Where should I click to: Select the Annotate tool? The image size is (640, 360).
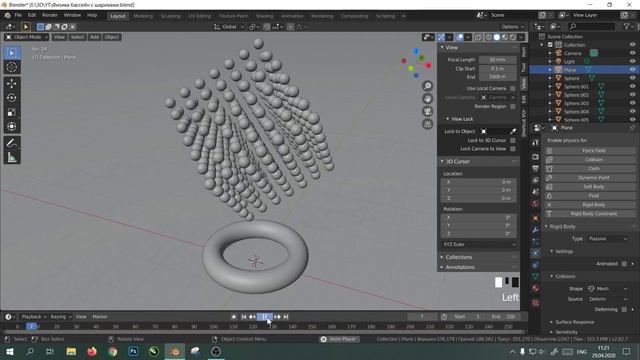pyautogui.click(x=12, y=143)
